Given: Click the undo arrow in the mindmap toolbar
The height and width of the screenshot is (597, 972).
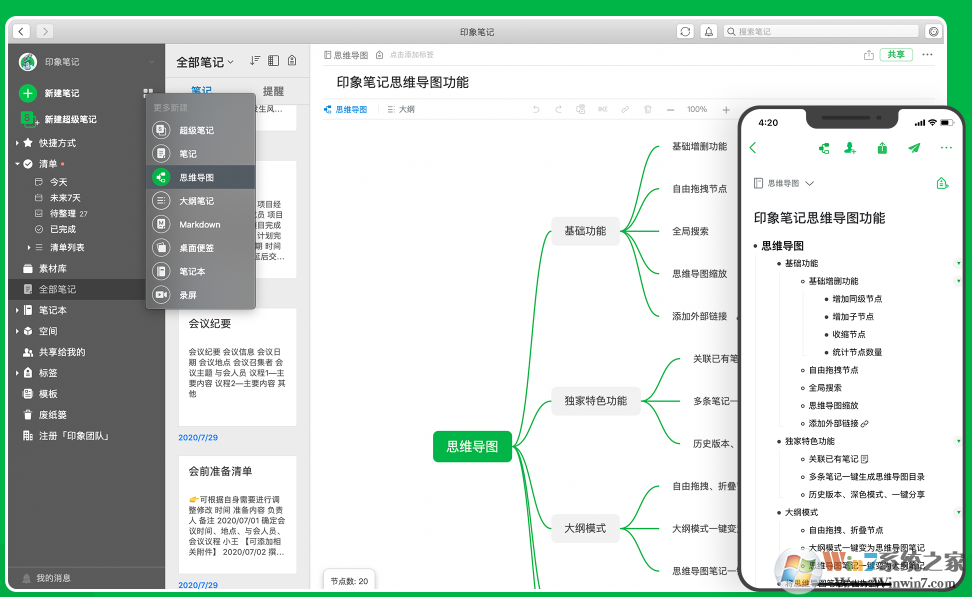Looking at the screenshot, I should click(x=536, y=109).
